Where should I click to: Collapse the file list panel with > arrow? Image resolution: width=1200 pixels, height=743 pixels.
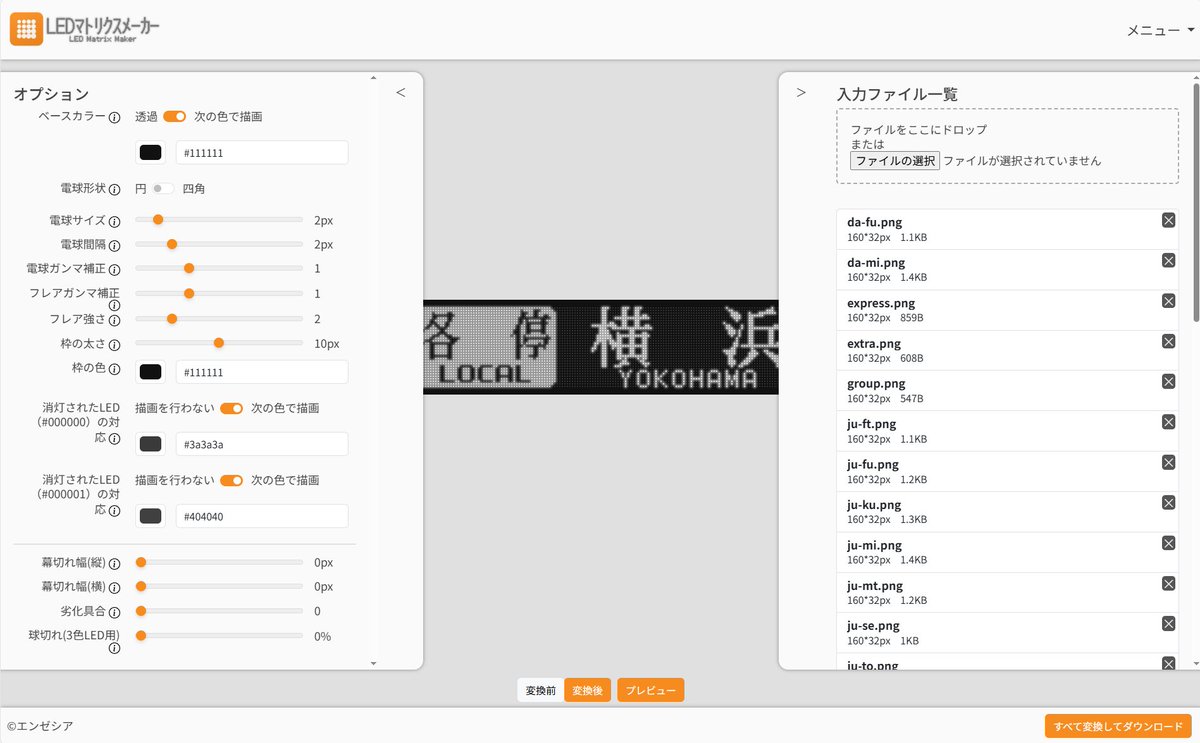point(801,92)
